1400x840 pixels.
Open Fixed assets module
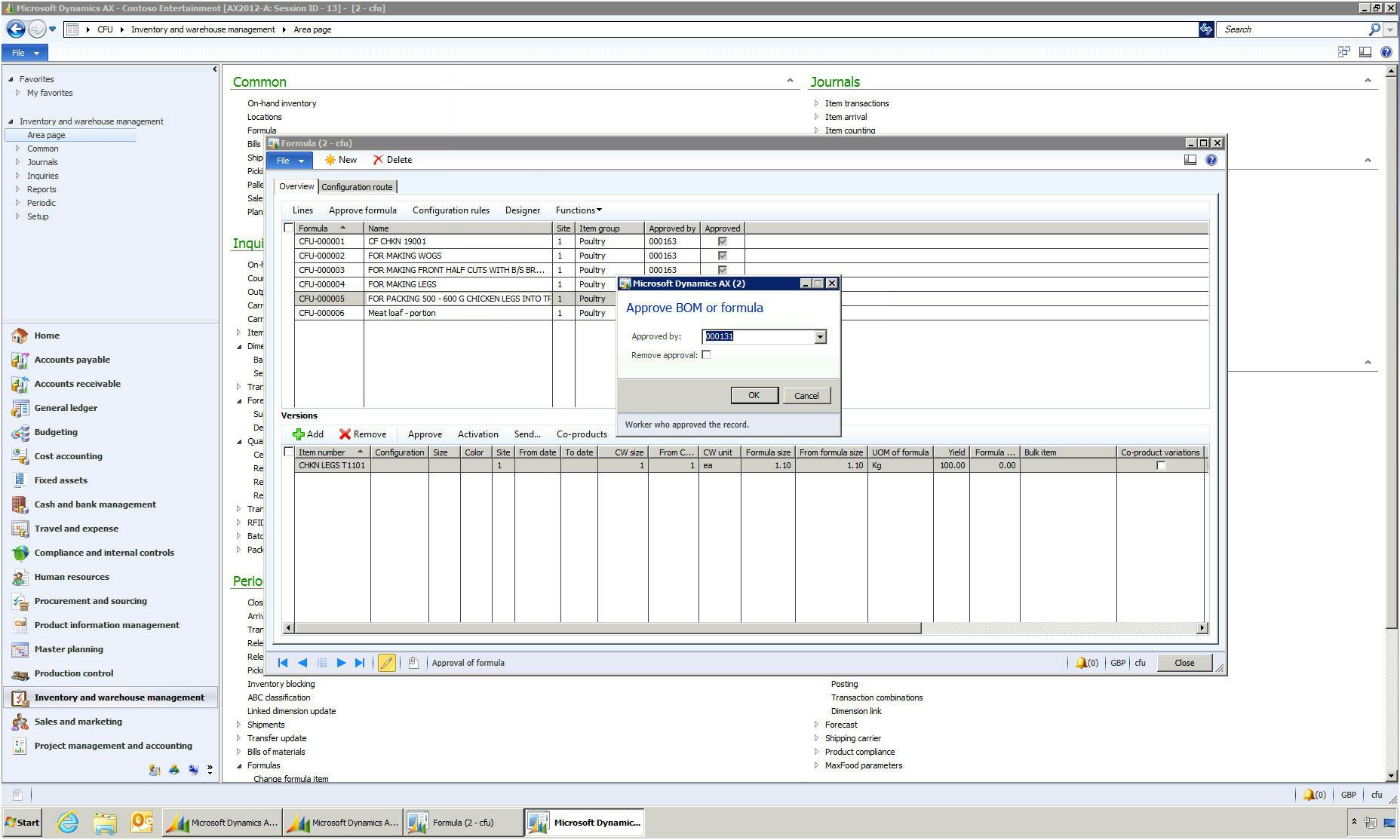pos(60,480)
